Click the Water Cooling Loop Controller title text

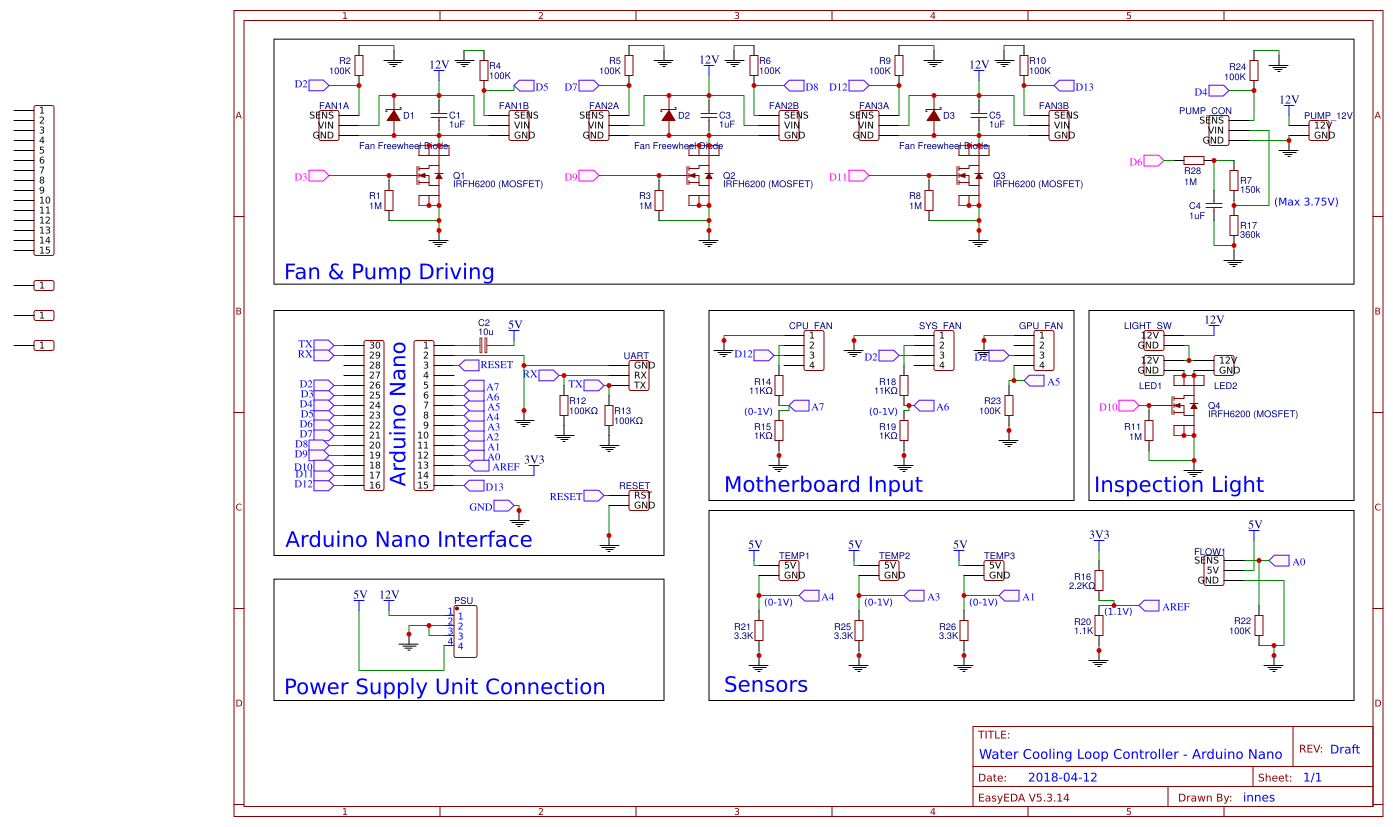1130,754
